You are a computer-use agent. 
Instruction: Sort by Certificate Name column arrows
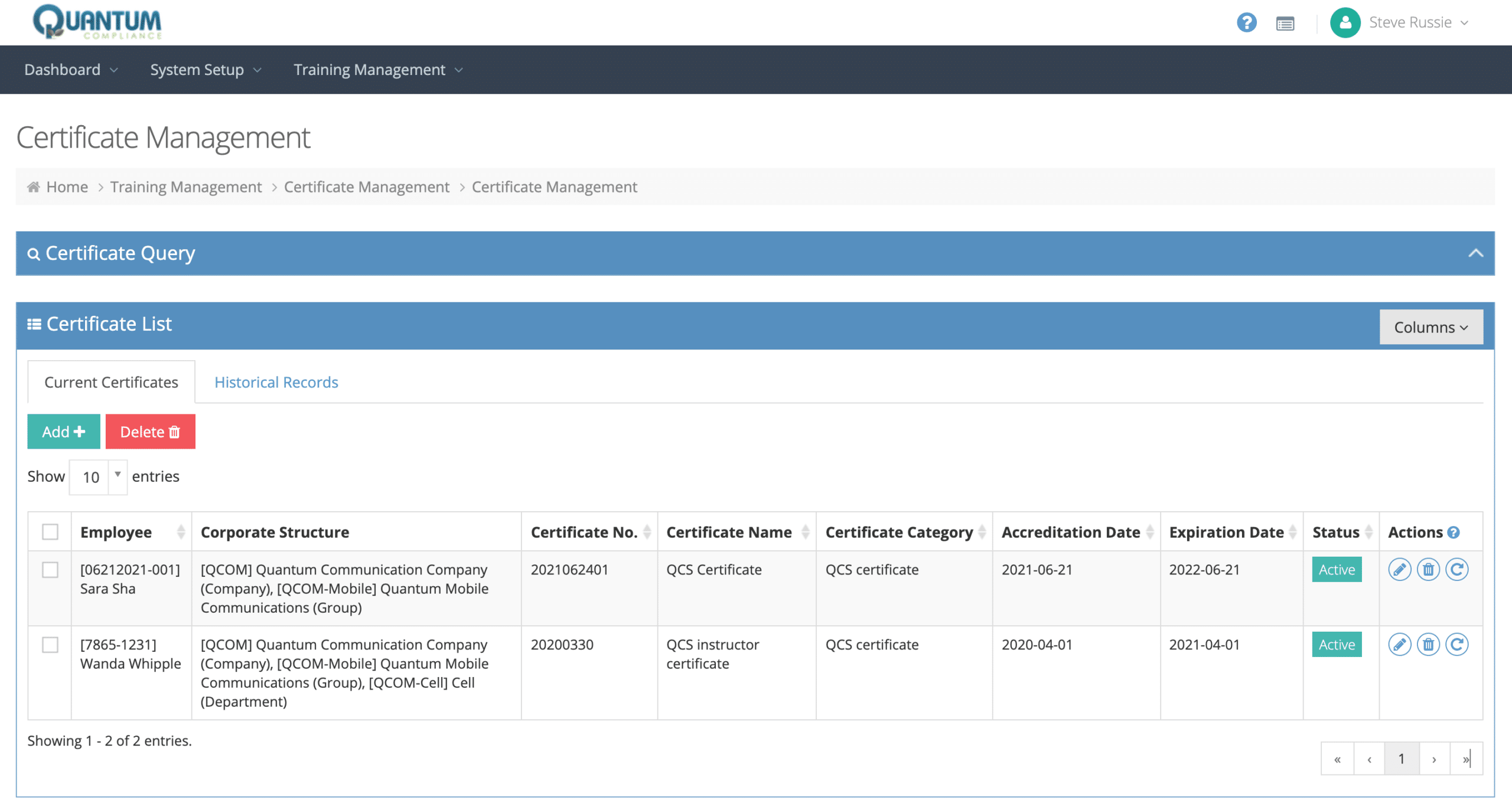pos(805,532)
